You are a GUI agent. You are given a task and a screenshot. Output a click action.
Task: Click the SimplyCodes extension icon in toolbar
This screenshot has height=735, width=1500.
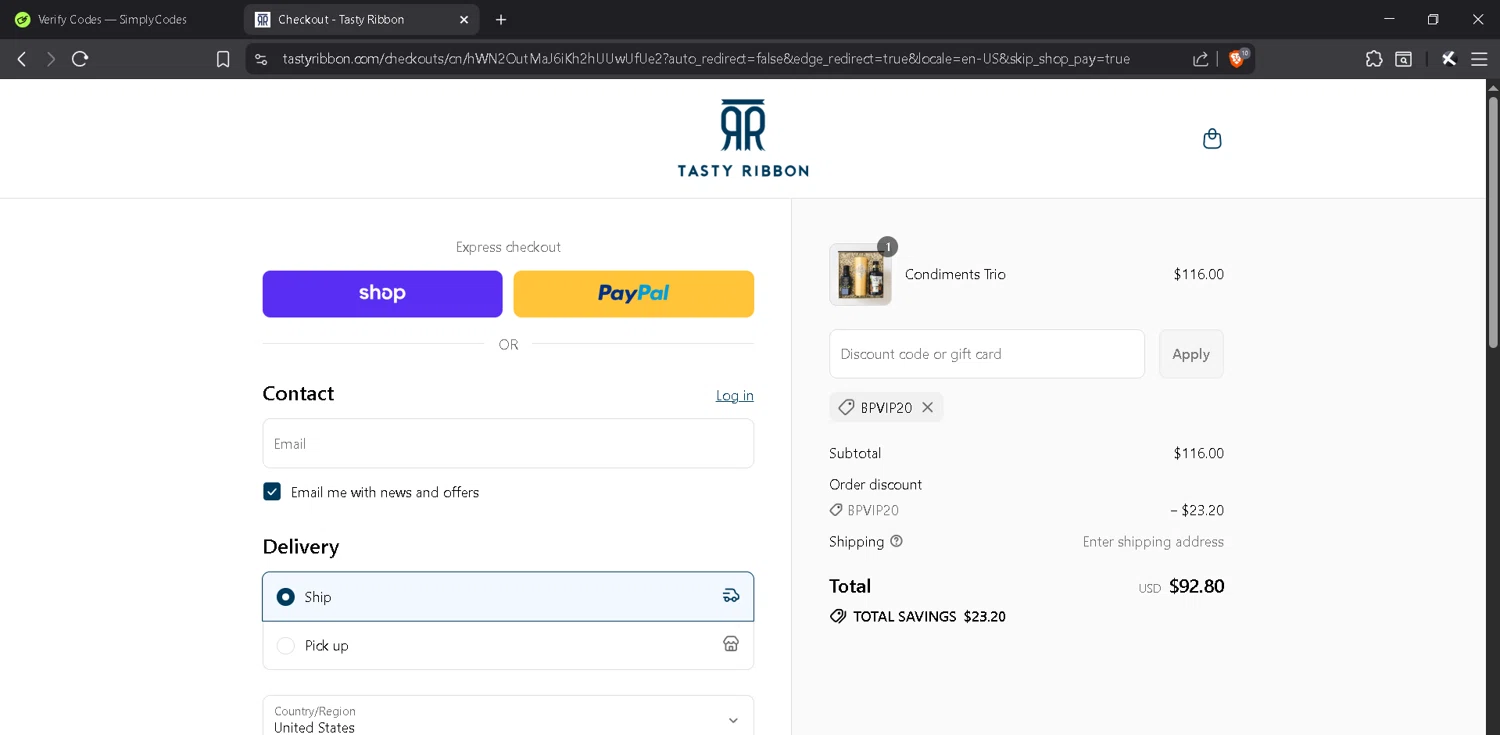tap(1448, 59)
